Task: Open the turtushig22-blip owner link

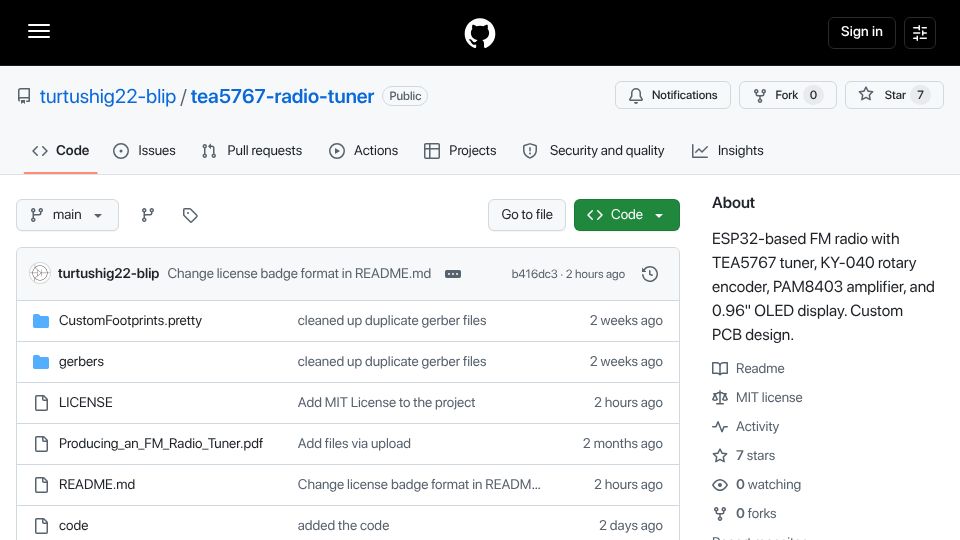Action: point(108,96)
